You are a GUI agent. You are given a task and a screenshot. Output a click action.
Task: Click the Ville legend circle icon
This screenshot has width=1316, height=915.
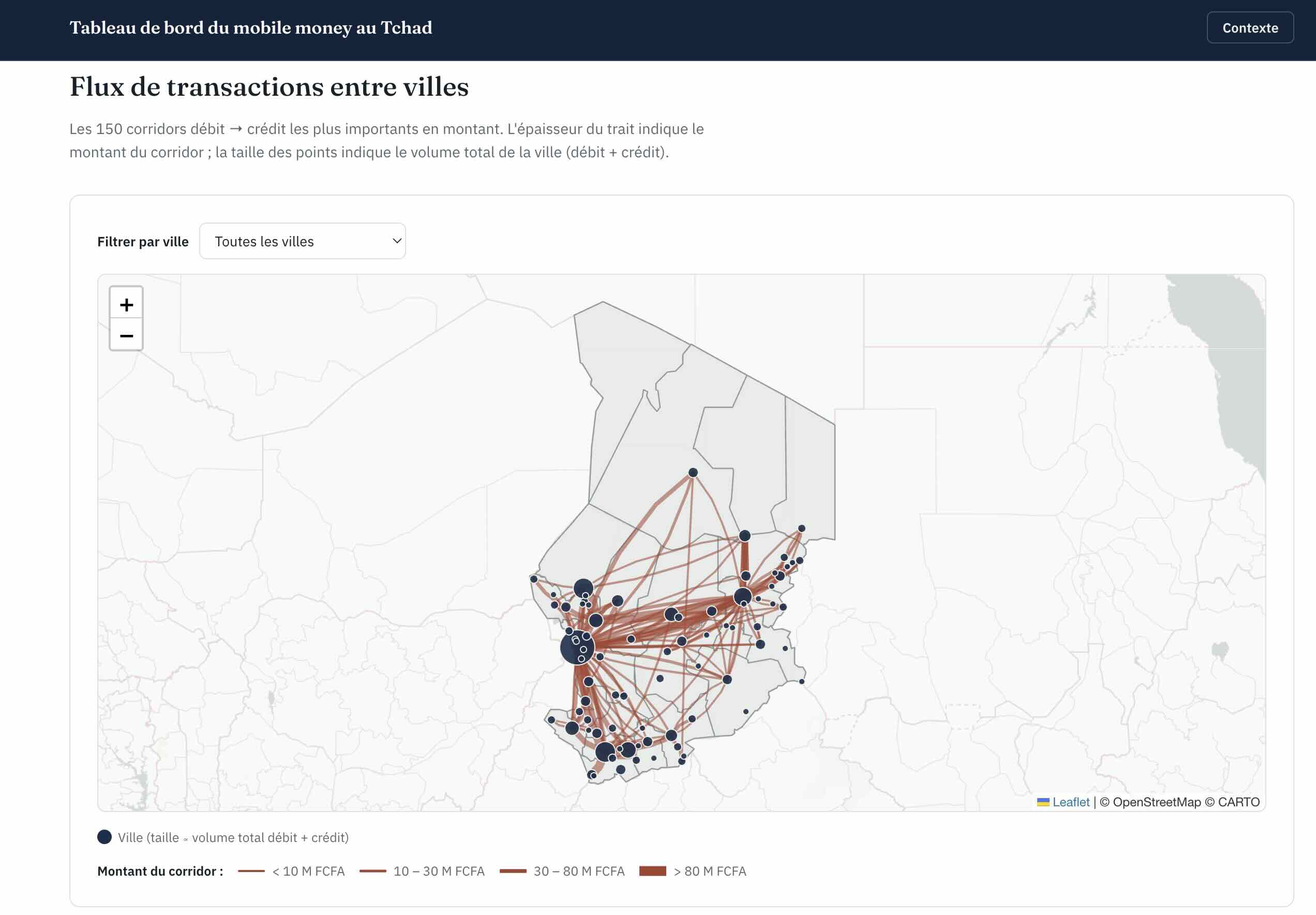point(104,837)
